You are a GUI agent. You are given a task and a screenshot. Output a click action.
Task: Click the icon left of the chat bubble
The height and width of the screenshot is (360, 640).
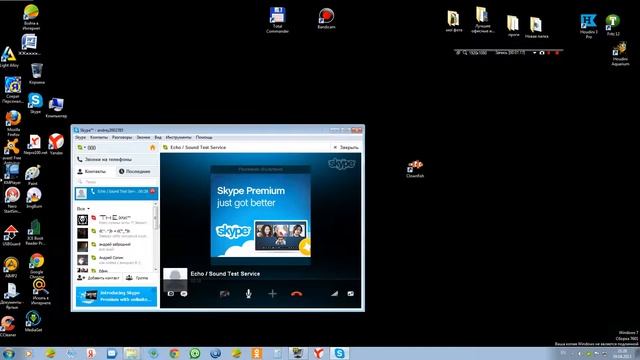171,293
